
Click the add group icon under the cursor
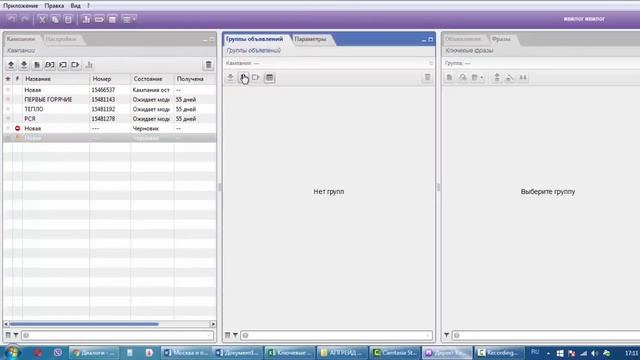click(244, 78)
